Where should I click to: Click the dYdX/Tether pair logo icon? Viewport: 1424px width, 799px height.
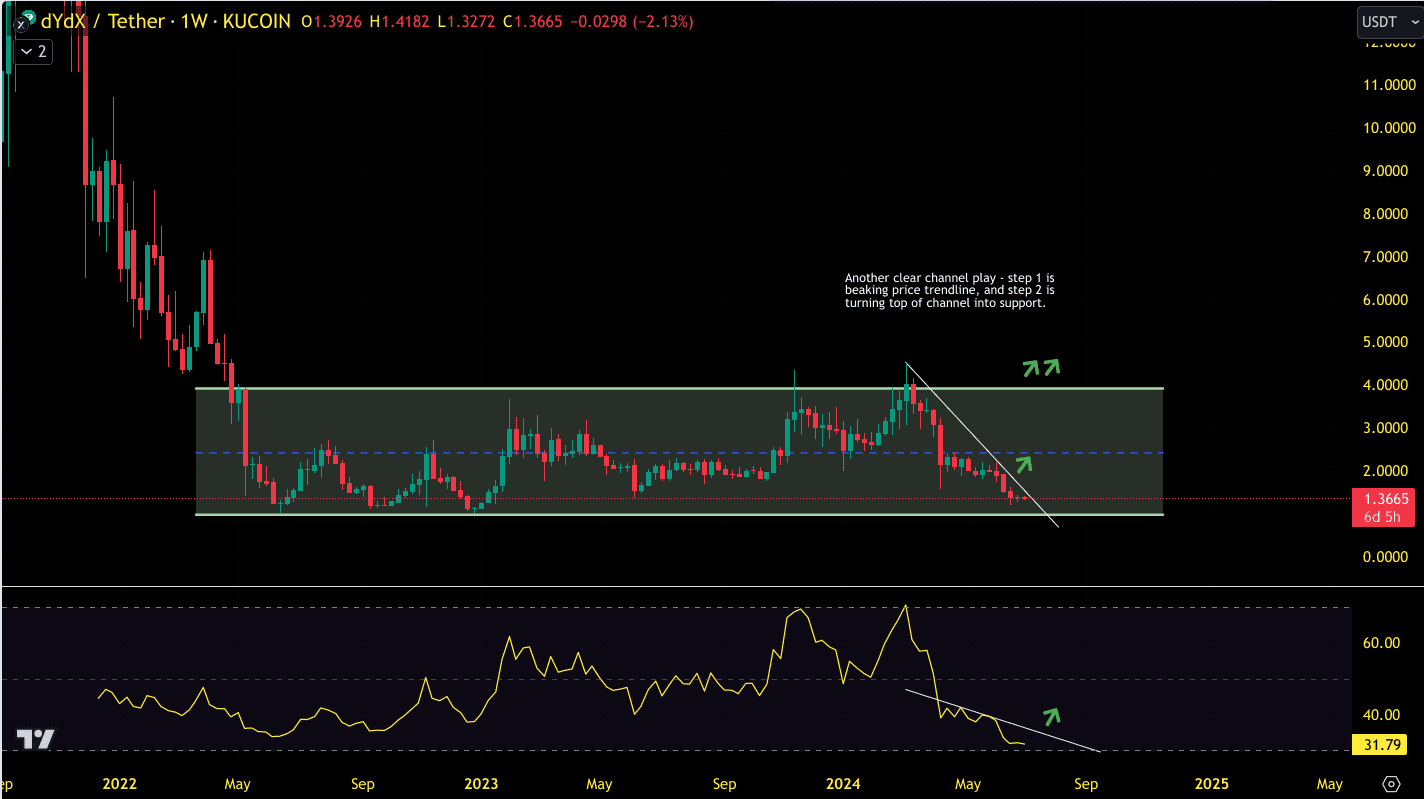[x=23, y=21]
